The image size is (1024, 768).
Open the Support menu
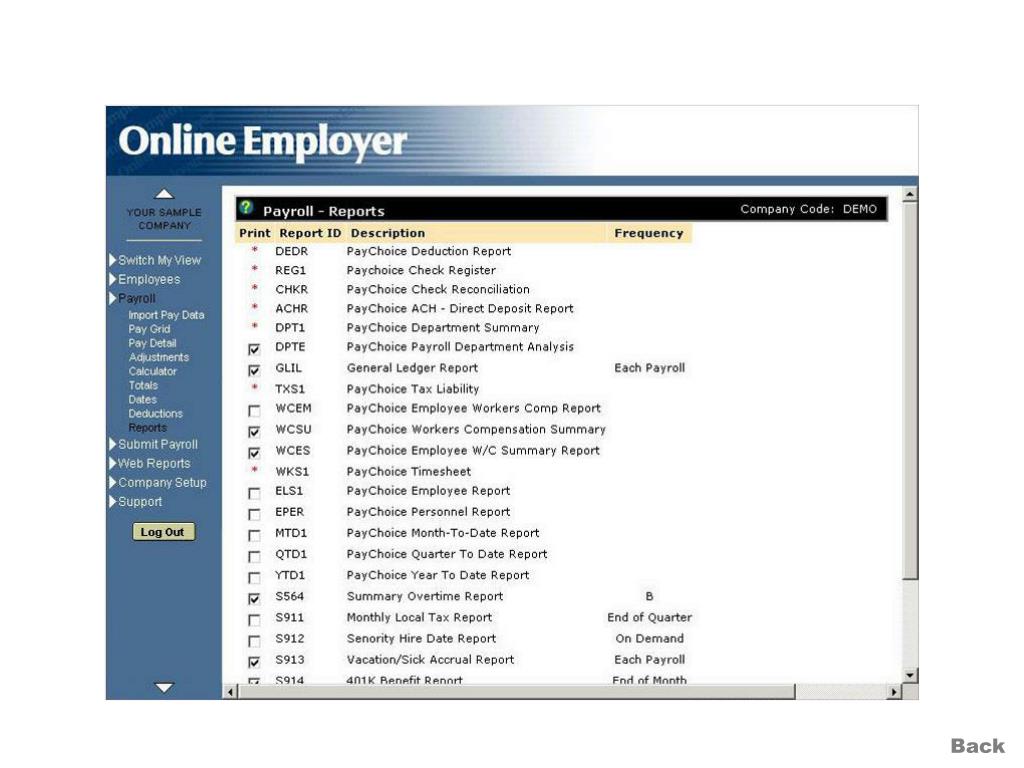[140, 502]
